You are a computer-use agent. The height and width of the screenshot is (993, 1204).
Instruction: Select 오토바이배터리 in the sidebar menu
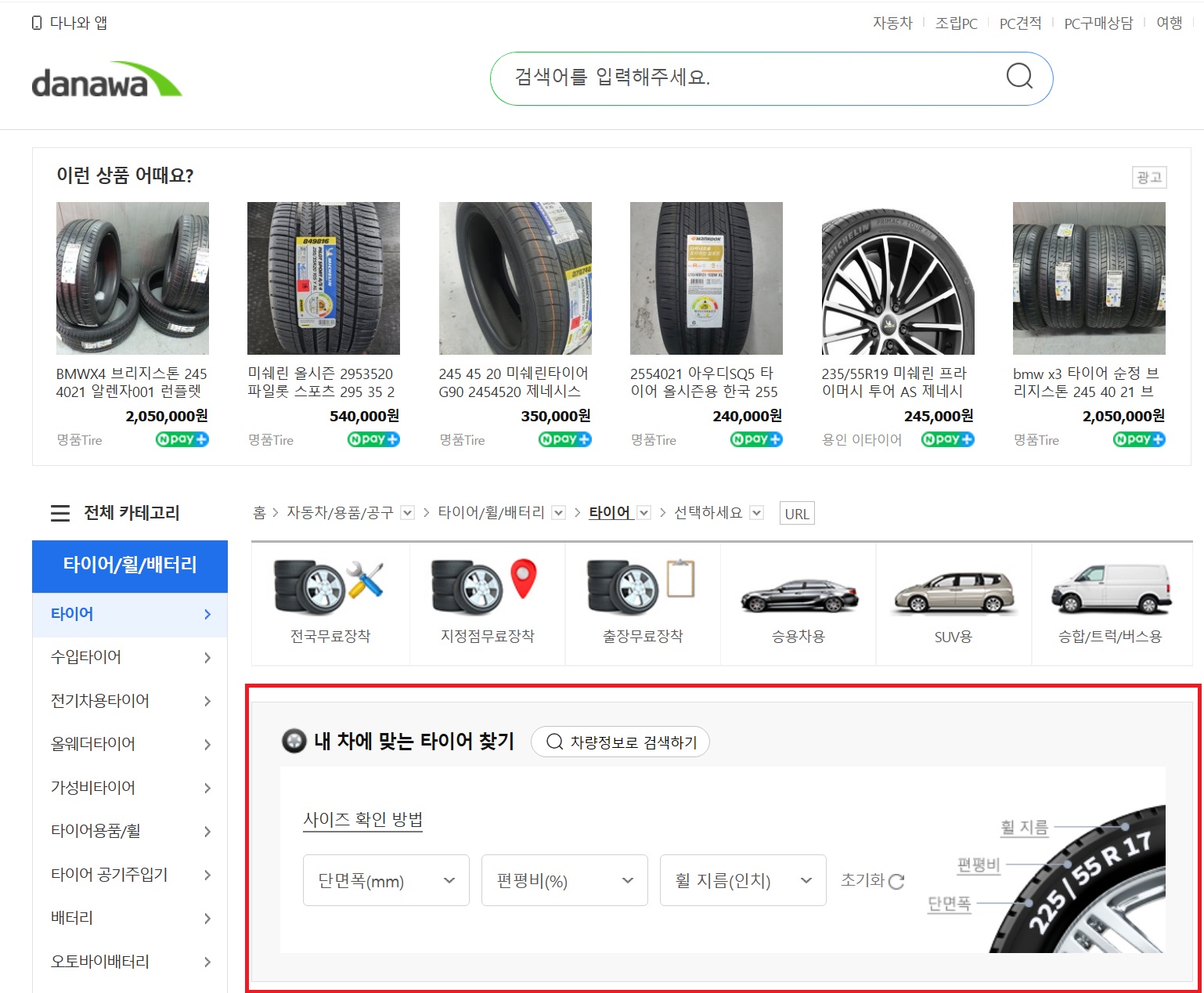click(x=130, y=962)
